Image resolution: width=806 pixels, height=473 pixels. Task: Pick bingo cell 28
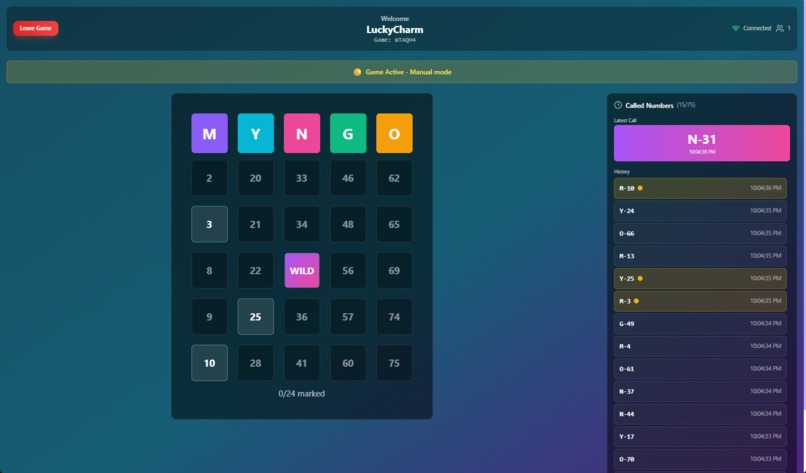[255, 363]
